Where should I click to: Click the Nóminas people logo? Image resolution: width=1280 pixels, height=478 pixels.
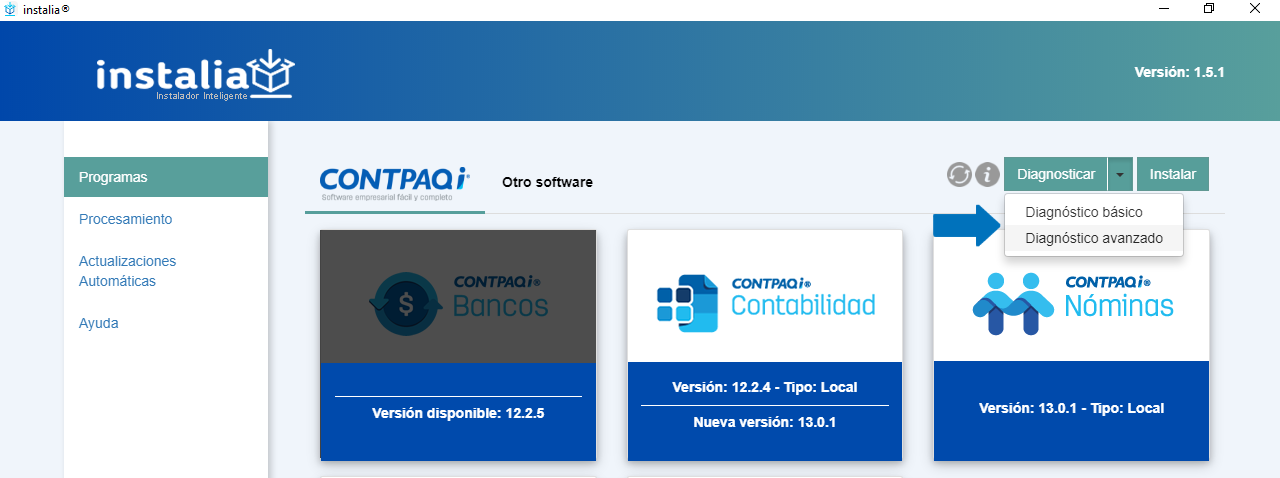pos(1014,302)
